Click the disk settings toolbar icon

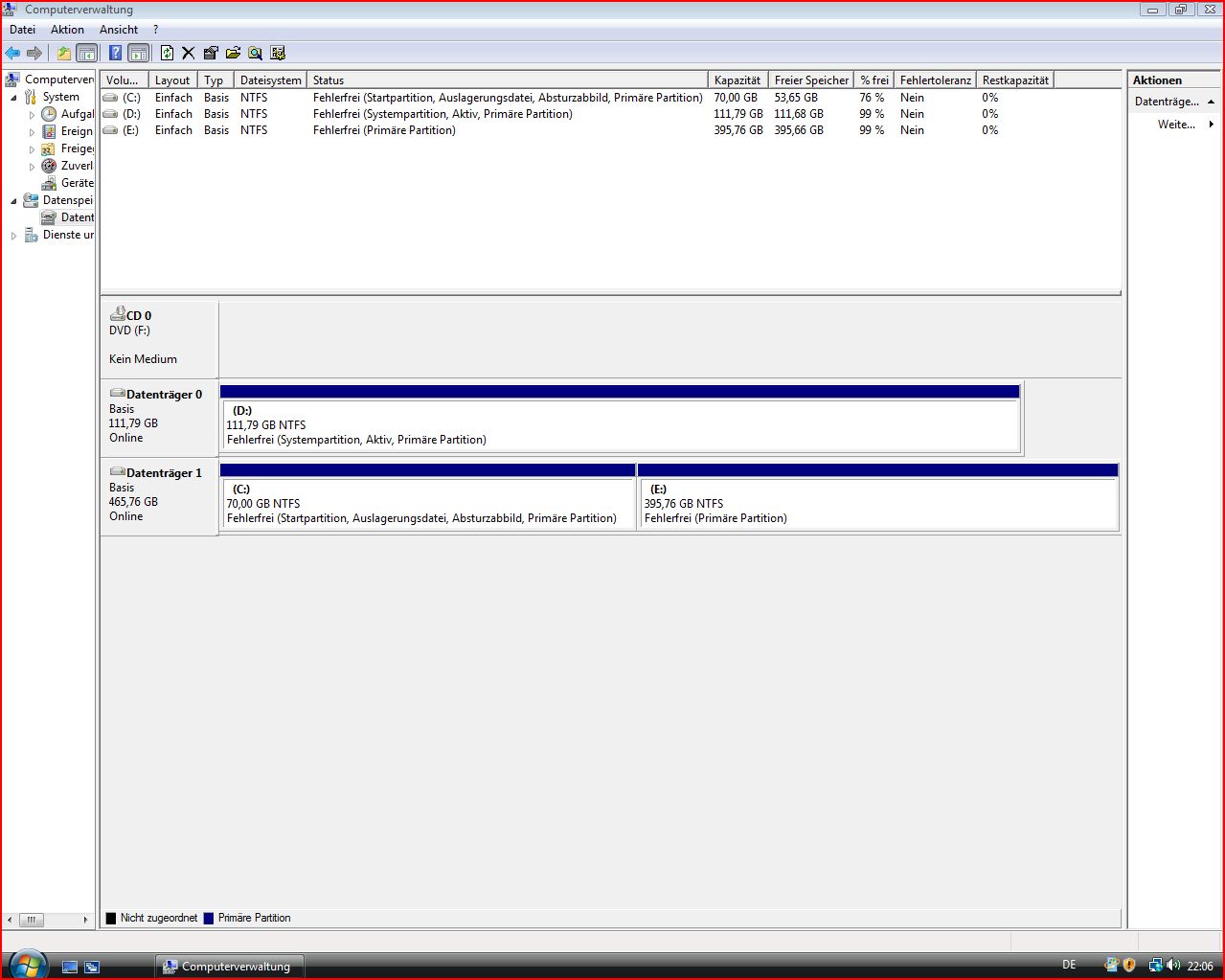(x=278, y=54)
